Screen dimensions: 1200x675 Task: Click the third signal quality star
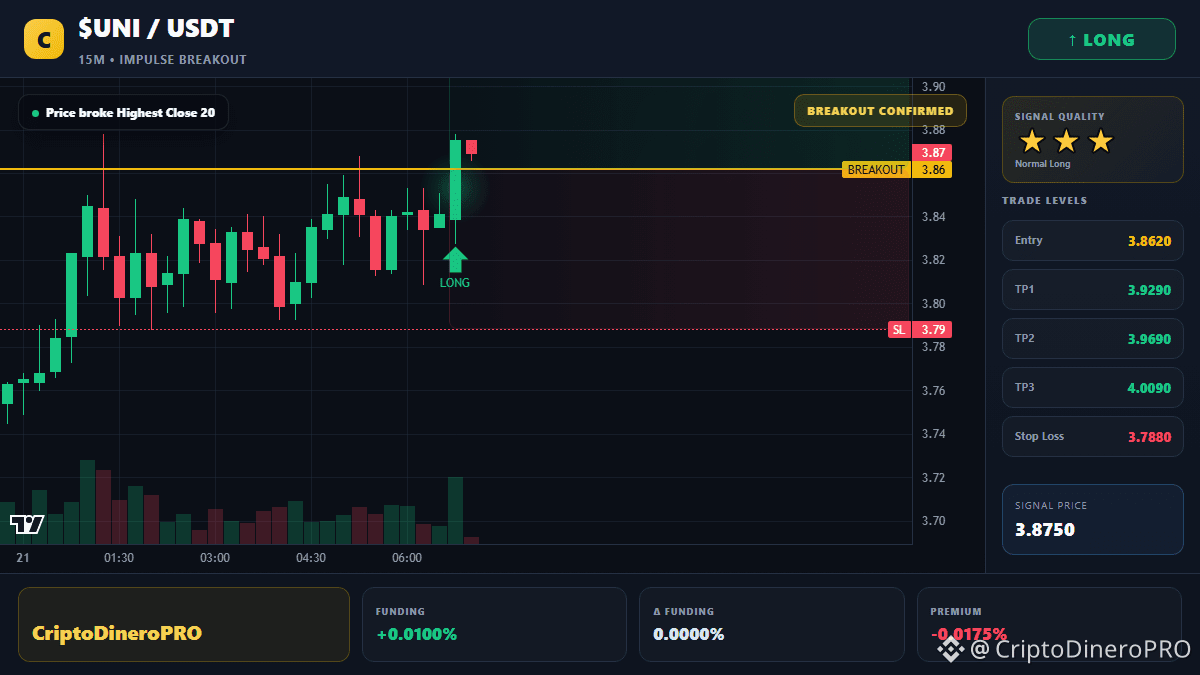(1100, 141)
